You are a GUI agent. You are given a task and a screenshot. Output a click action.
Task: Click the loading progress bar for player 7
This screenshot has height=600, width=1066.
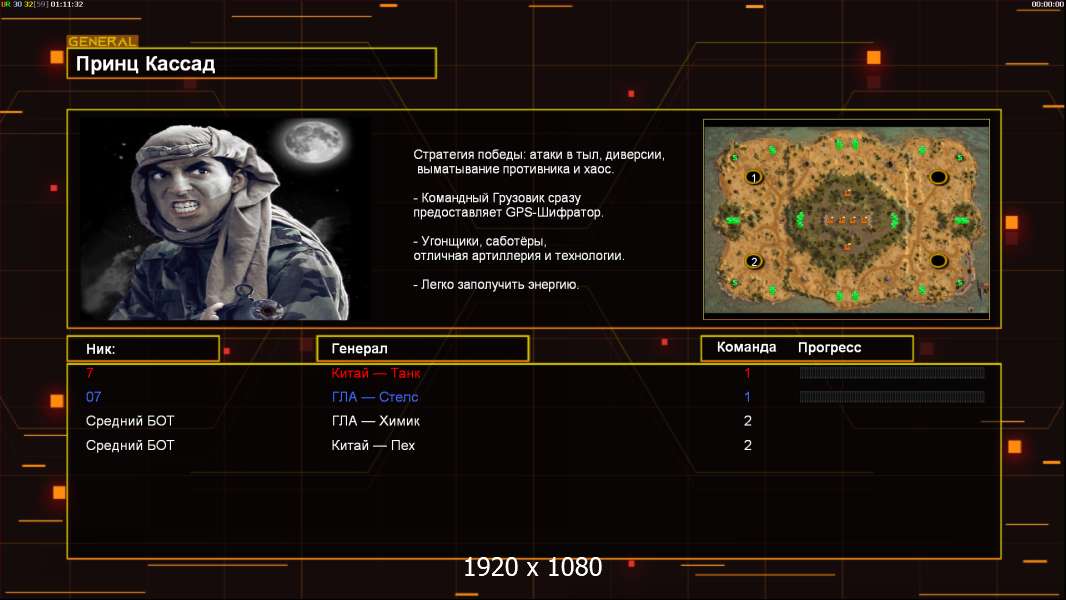(x=892, y=372)
